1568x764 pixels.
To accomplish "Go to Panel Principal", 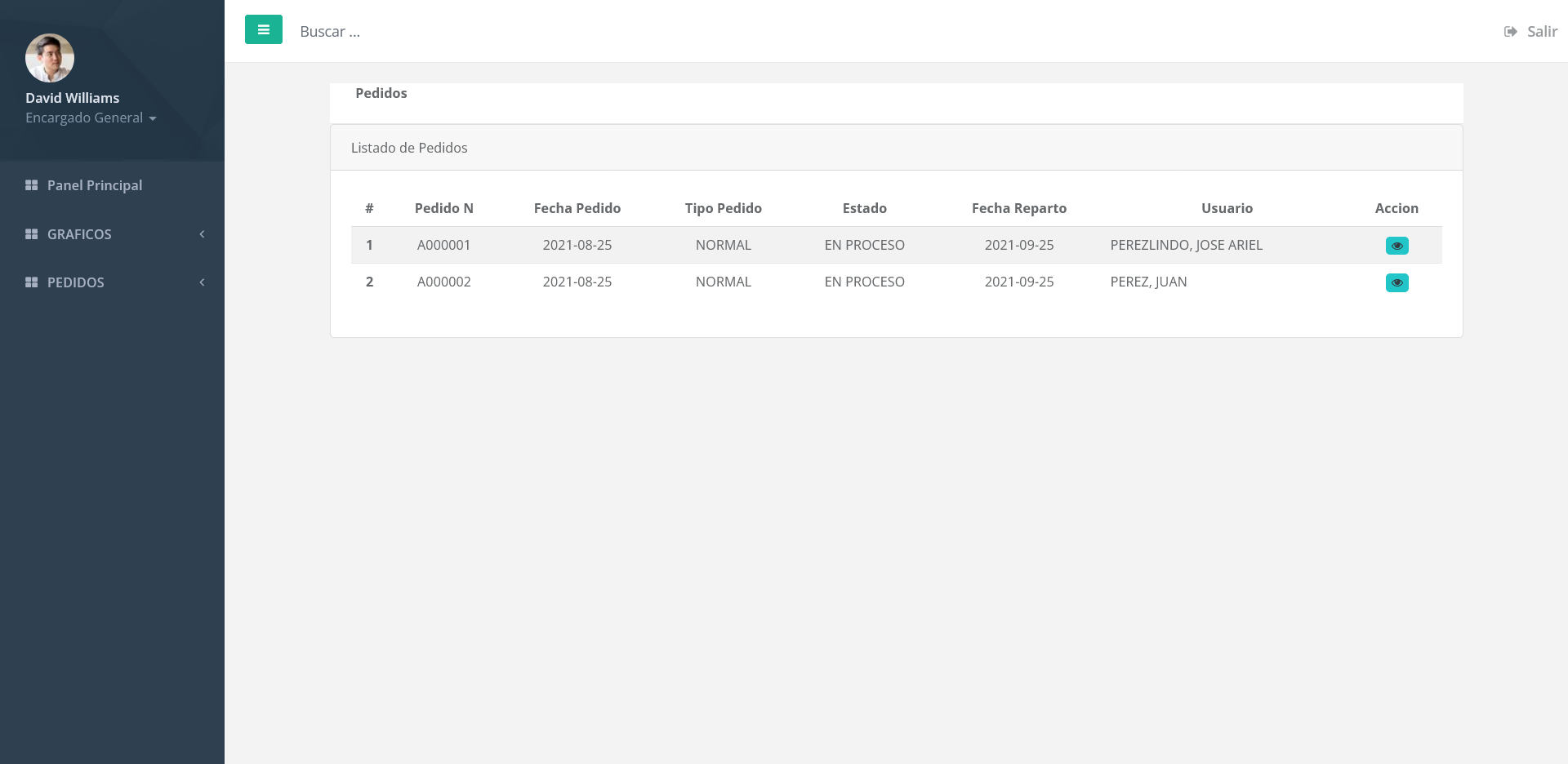I will (95, 185).
